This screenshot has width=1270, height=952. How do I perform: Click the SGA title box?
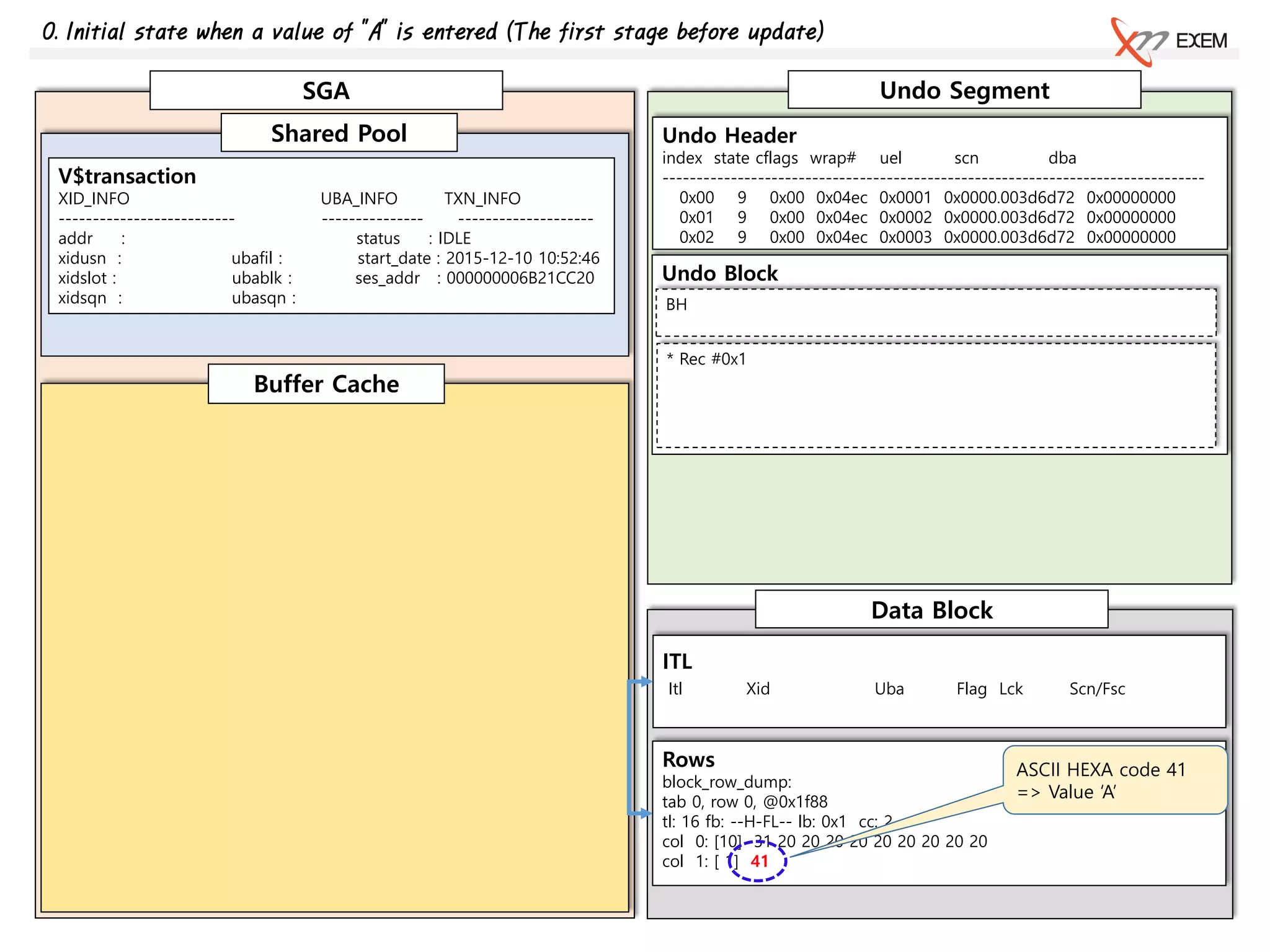326,90
